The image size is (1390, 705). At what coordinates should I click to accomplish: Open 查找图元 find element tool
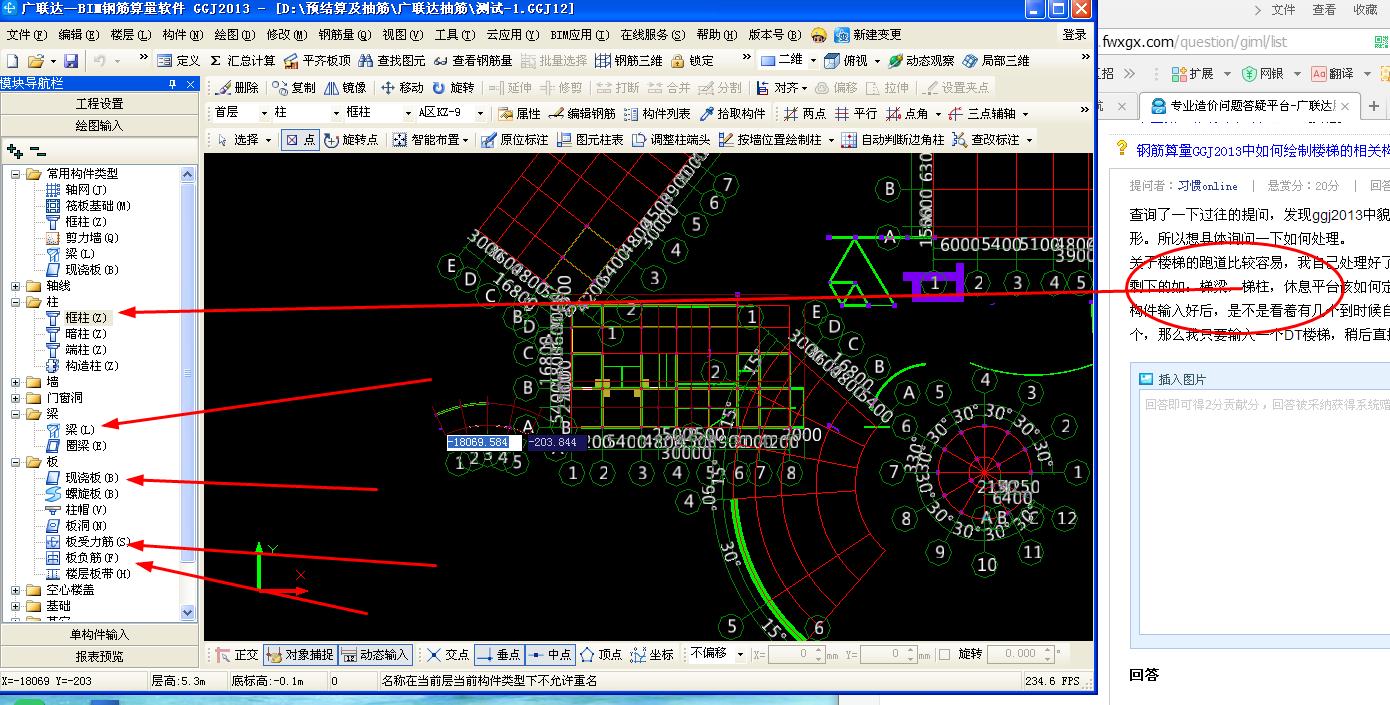coord(392,61)
